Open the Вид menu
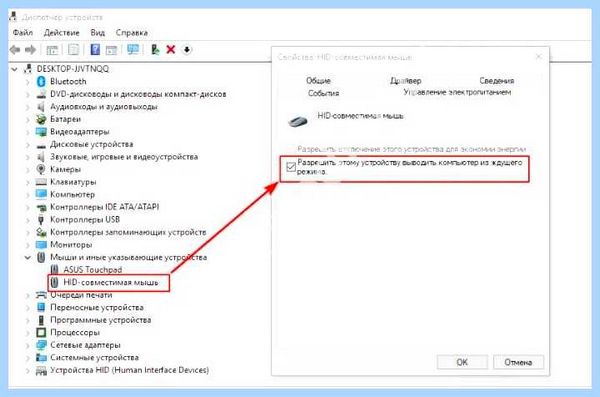The image size is (600, 397). [x=98, y=33]
